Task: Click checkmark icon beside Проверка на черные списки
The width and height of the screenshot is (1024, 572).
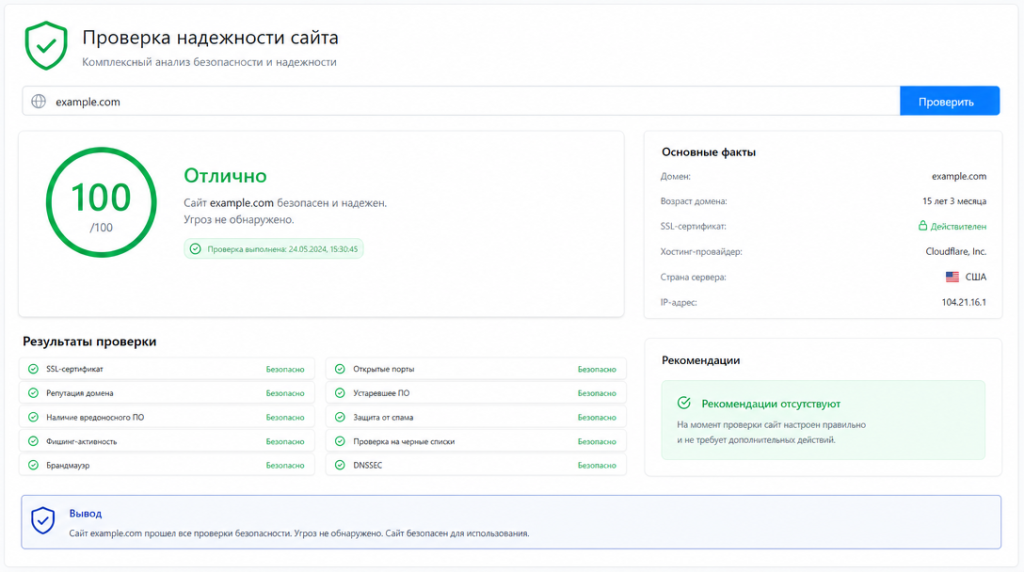Action: [340, 441]
